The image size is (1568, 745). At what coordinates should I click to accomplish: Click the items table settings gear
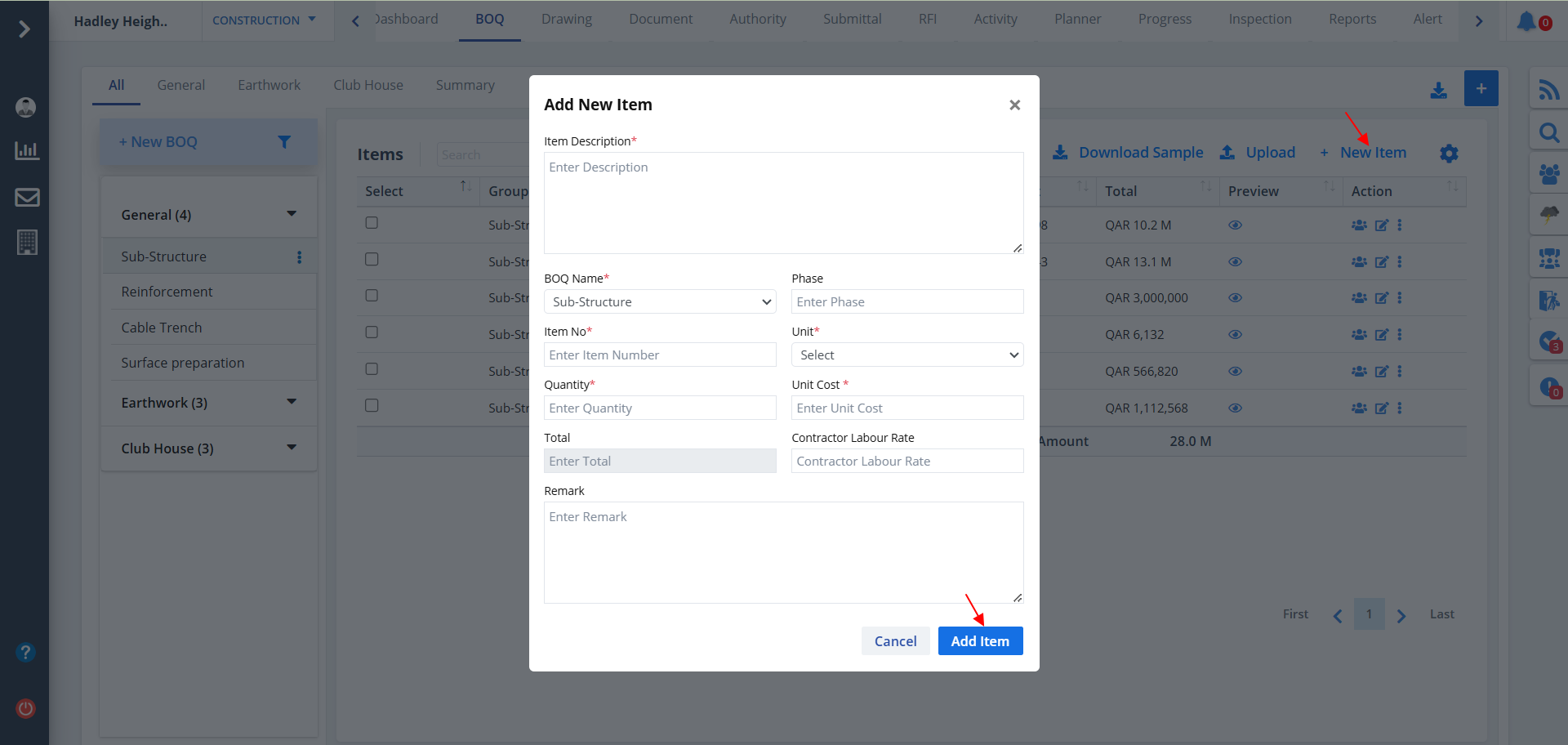(x=1449, y=154)
